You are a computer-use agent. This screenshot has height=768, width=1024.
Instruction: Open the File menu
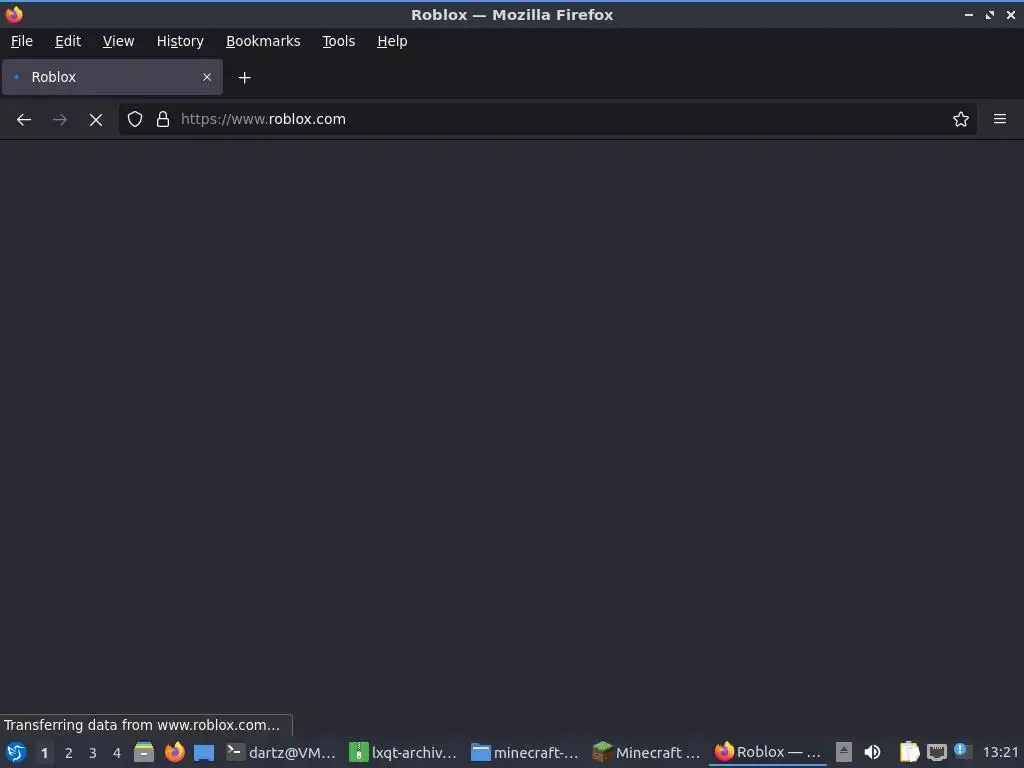click(22, 41)
